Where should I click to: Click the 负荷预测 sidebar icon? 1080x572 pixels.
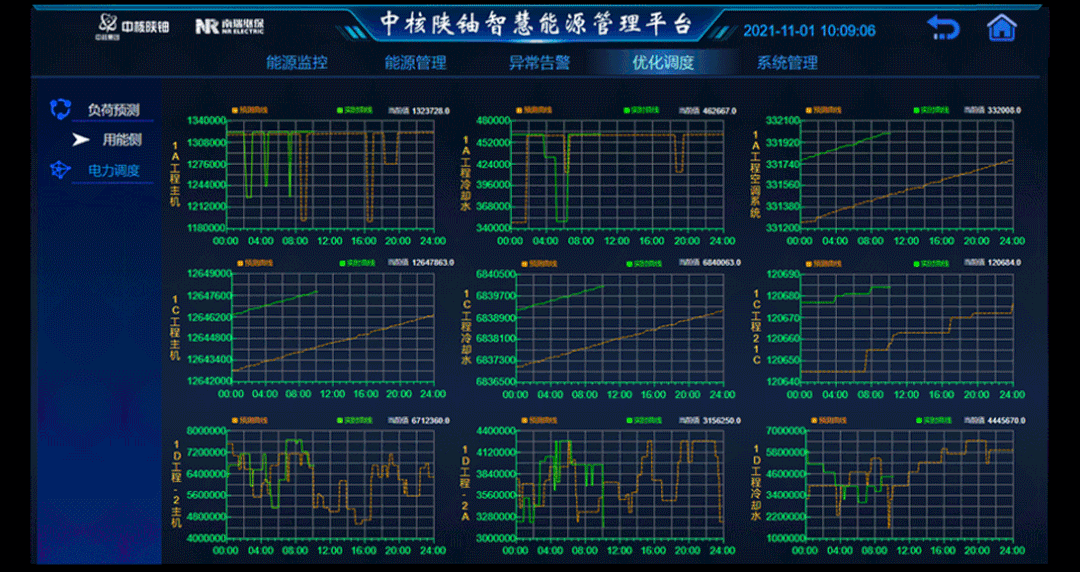tap(61, 109)
